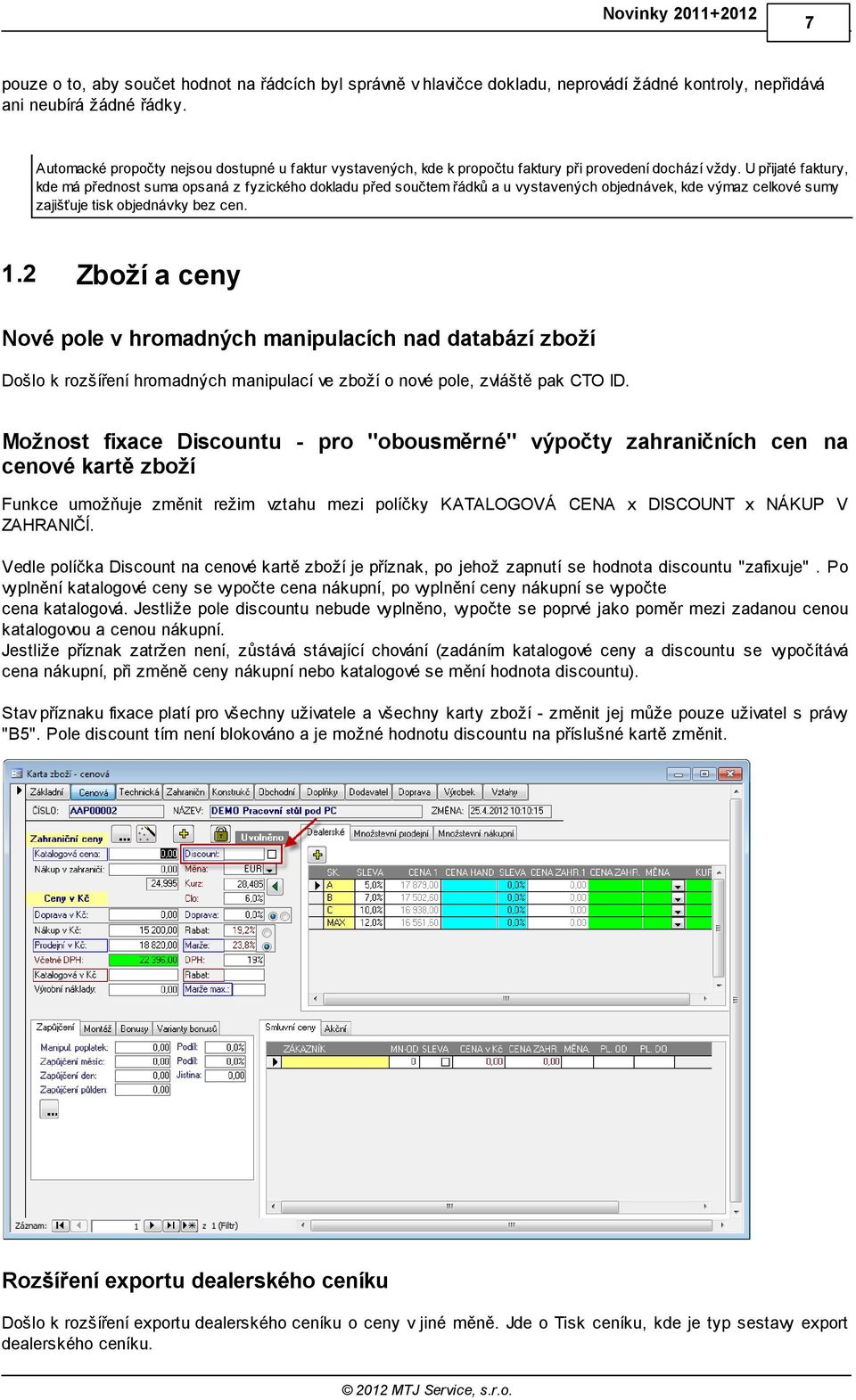Open the Zahraničn tab
856x1400 pixels.
click(x=185, y=791)
